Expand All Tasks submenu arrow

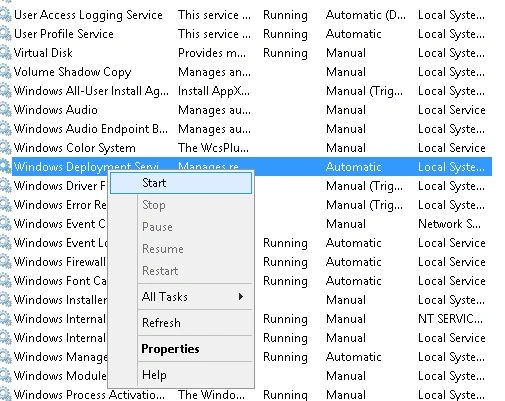(241, 297)
